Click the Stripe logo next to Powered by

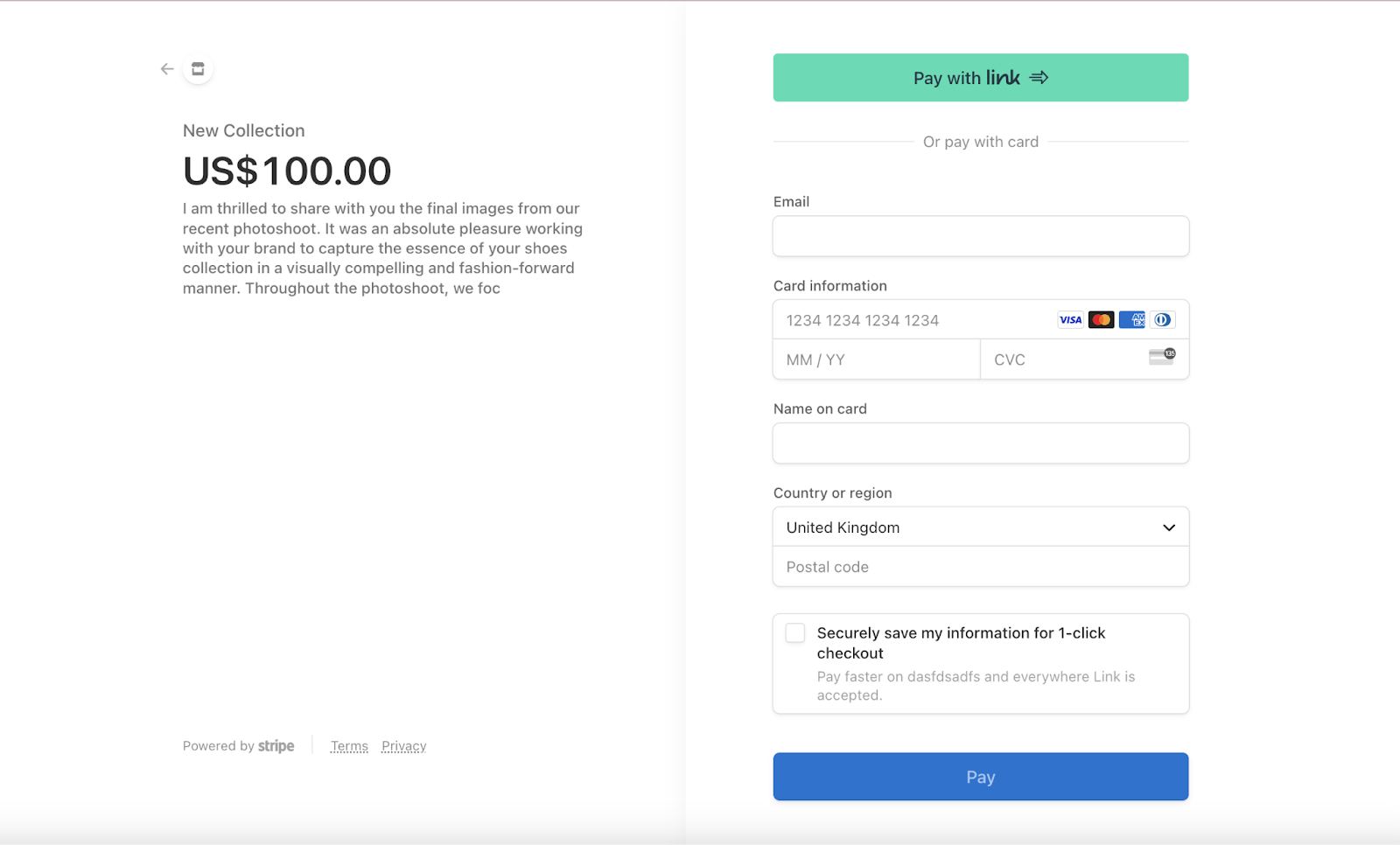coord(276,745)
